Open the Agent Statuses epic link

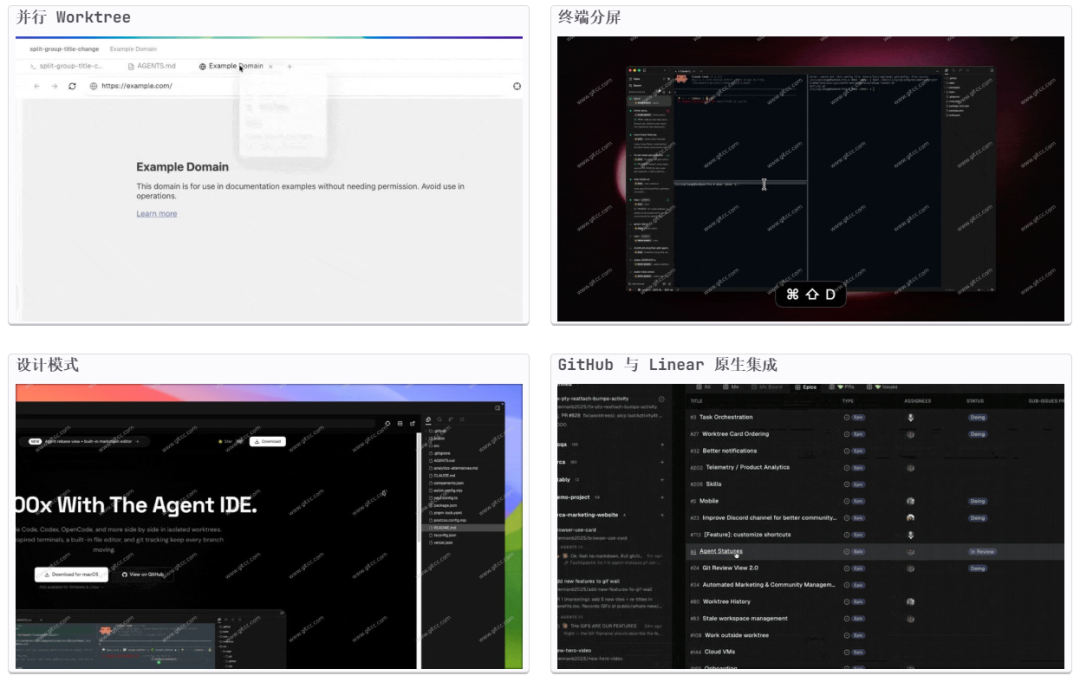pyautogui.click(x=720, y=551)
